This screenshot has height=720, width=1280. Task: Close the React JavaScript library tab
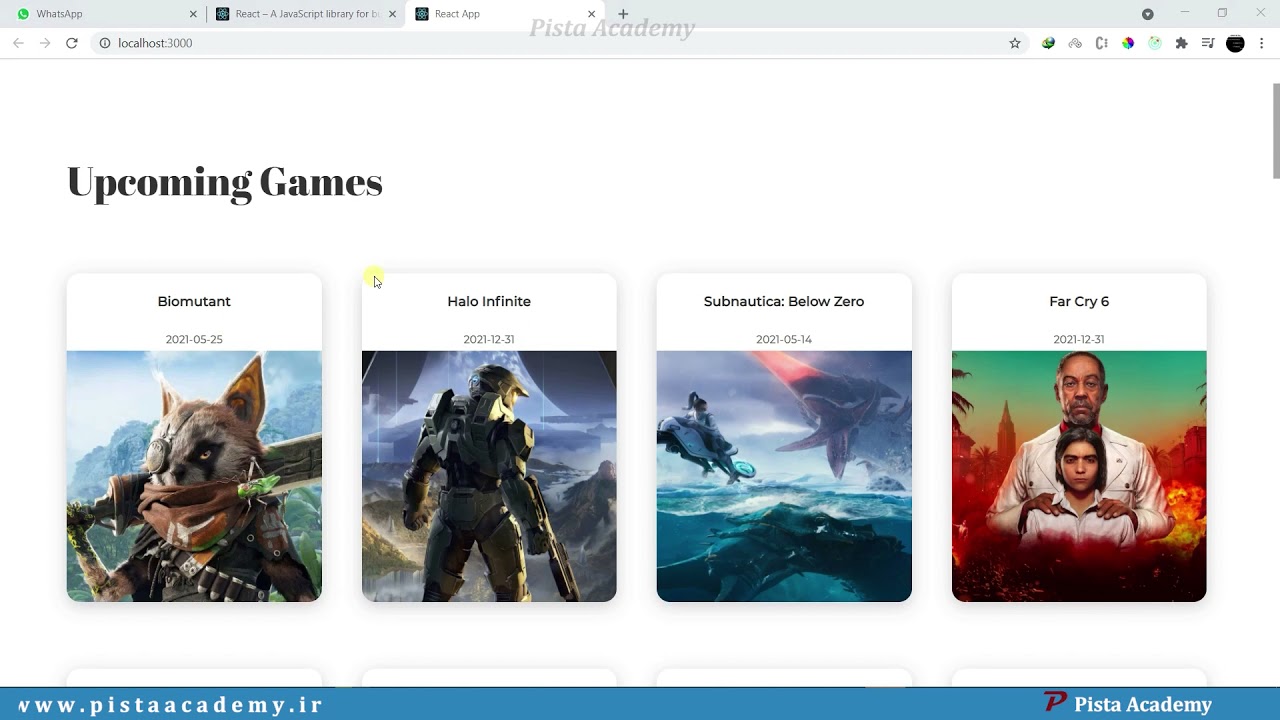[x=392, y=14]
